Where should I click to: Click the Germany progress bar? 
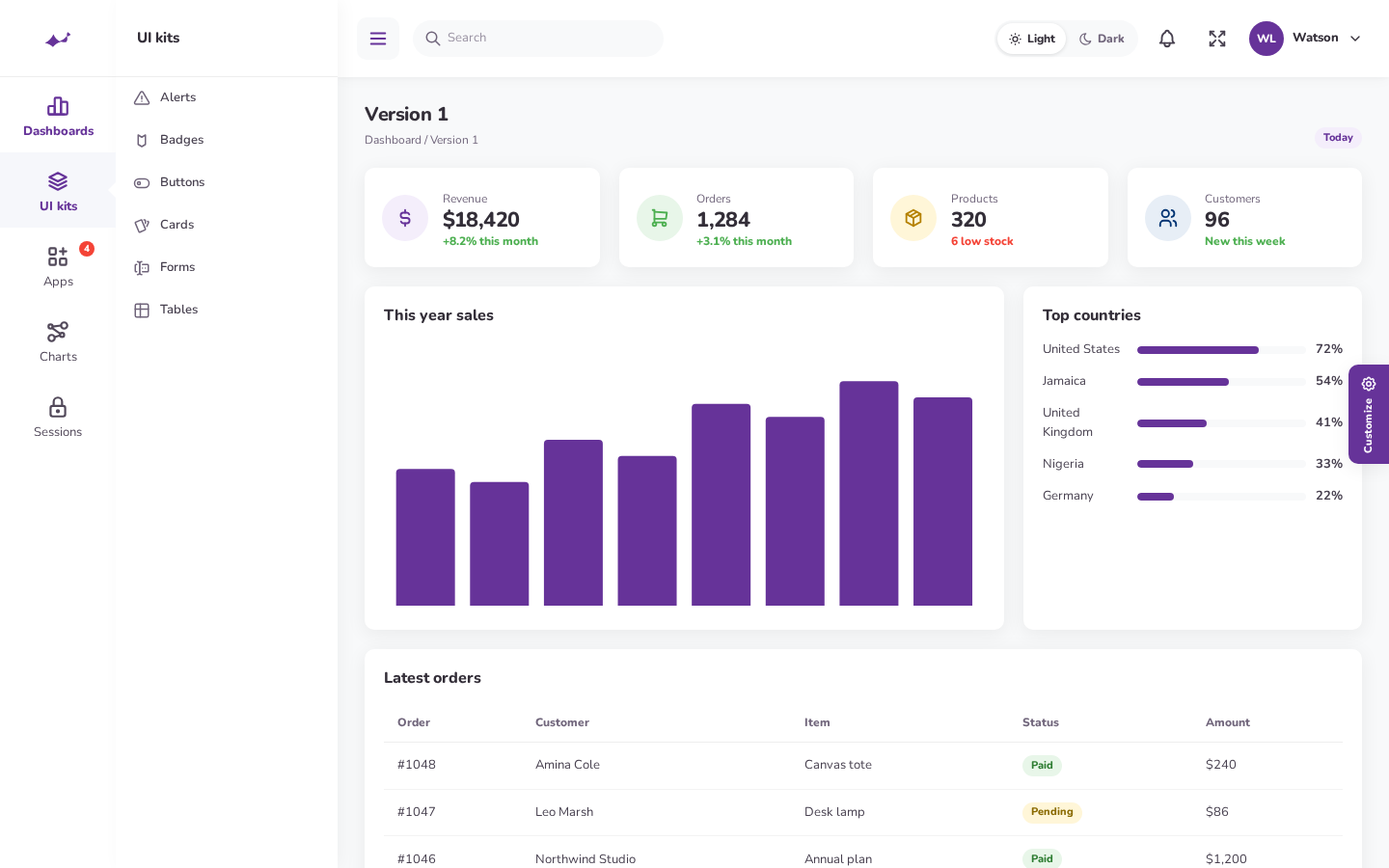click(1221, 497)
